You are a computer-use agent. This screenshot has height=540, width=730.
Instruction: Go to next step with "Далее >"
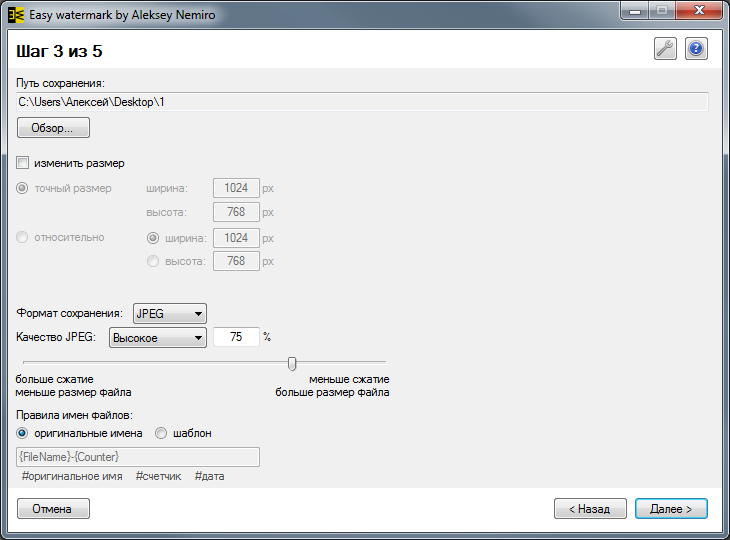[671, 509]
